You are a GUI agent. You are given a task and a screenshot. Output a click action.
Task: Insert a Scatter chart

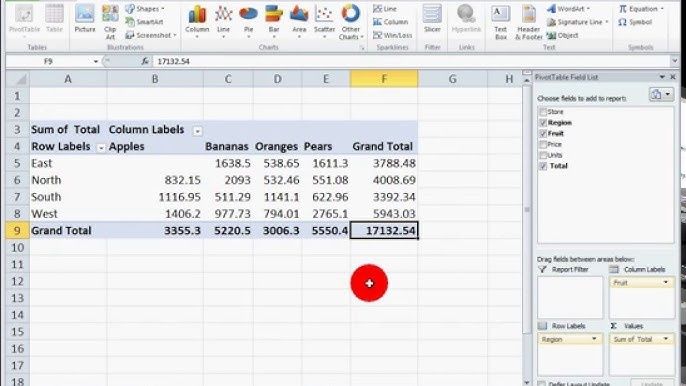click(x=325, y=21)
